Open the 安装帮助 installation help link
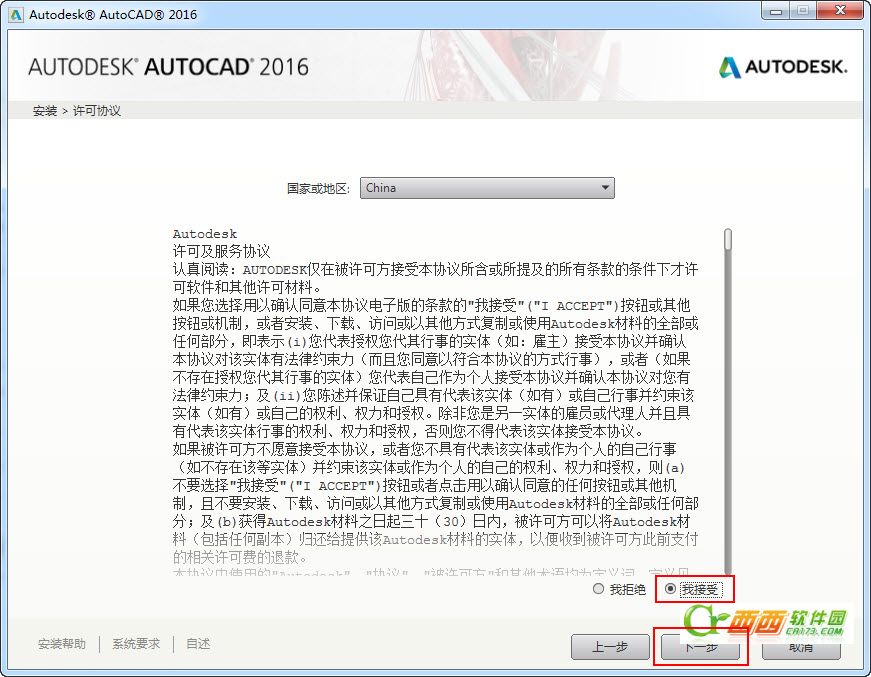 [x=62, y=644]
